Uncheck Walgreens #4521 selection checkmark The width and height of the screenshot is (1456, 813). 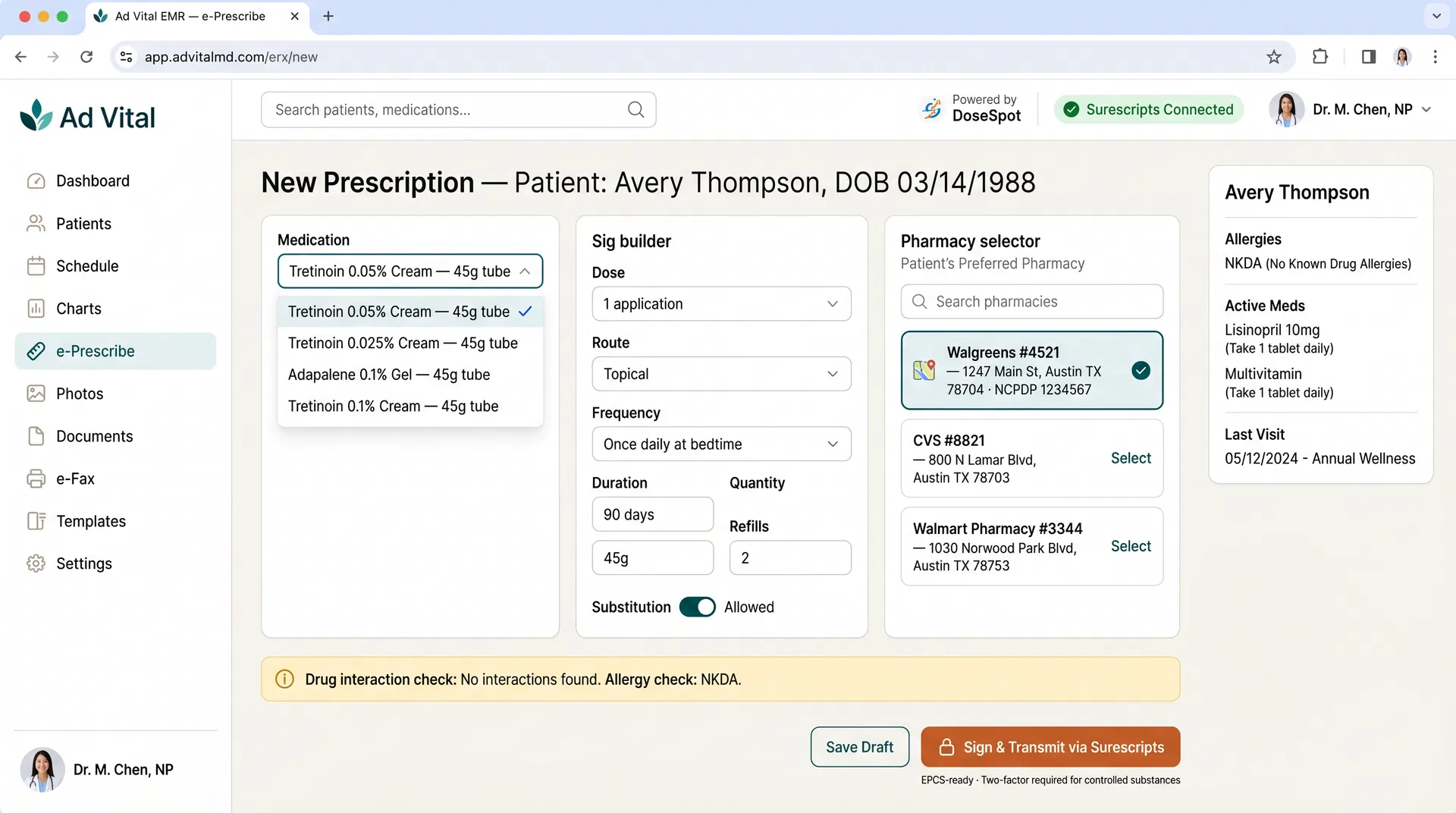coord(1141,371)
